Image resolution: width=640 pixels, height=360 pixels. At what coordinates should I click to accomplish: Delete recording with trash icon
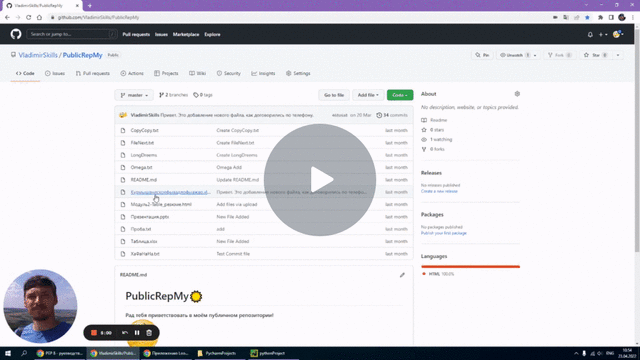pyautogui.click(x=149, y=333)
